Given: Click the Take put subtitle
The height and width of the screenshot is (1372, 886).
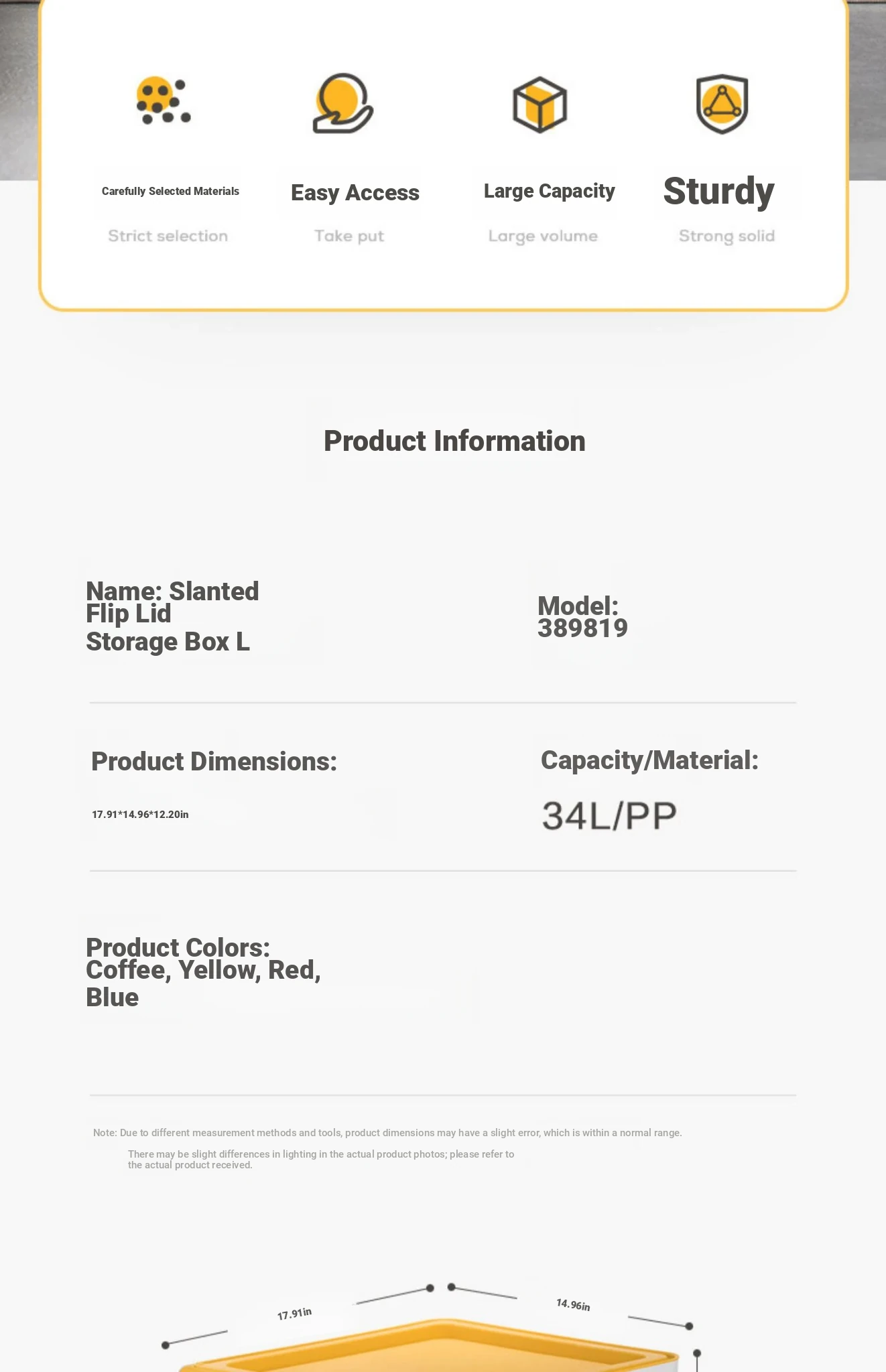Looking at the screenshot, I should (349, 236).
